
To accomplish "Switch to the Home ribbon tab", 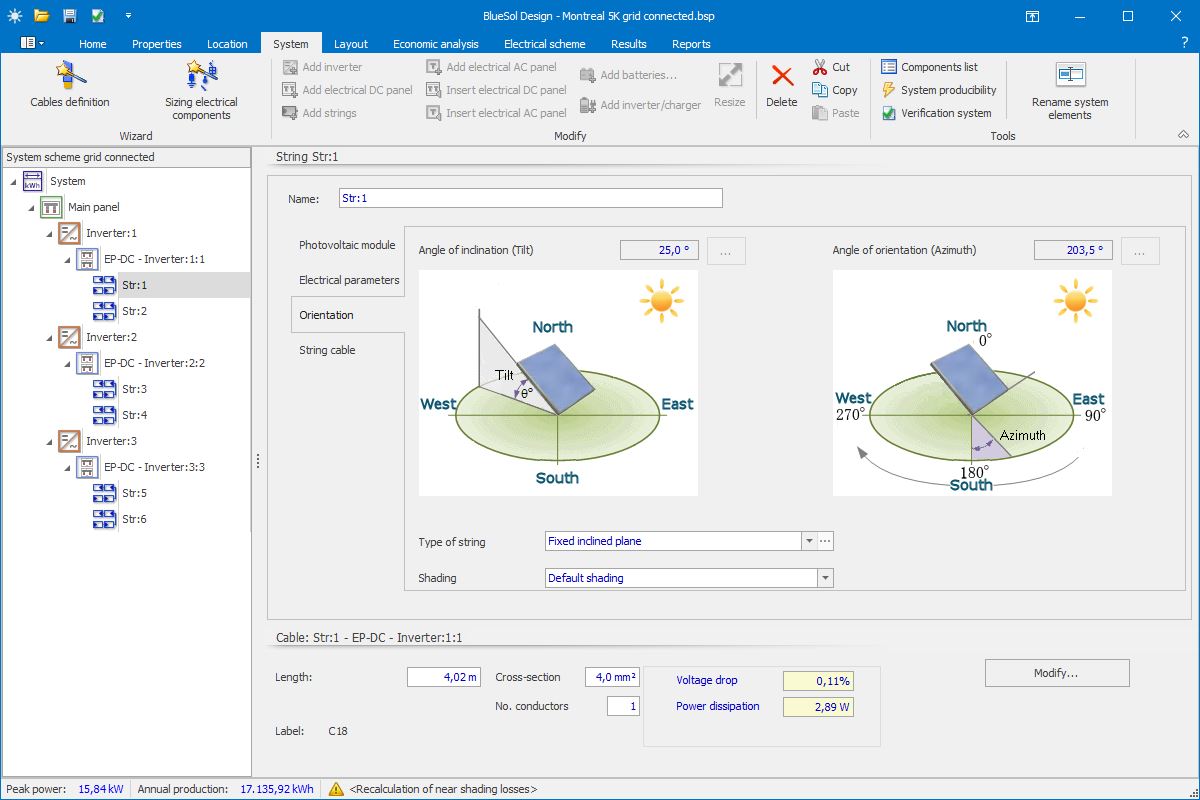I will click(93, 43).
